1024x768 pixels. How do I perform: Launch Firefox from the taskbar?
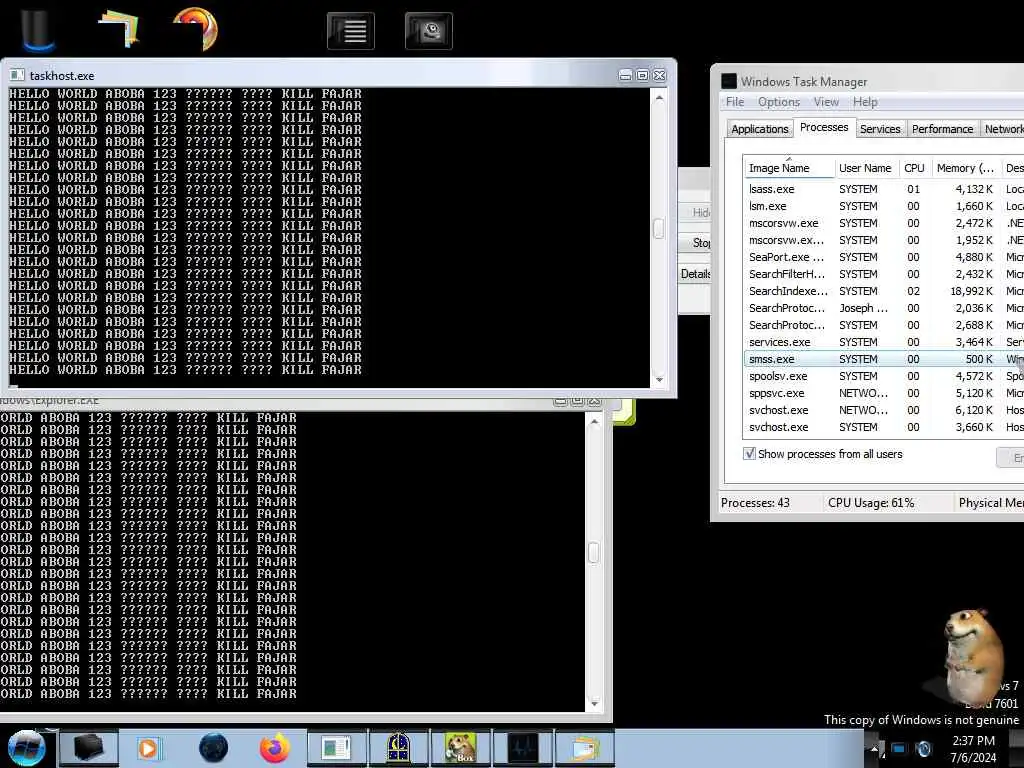[275, 748]
